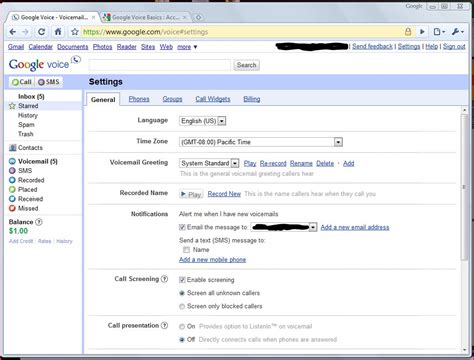Open the wrench tools menu
Image resolution: width=474 pixels, height=360 pixels.
point(457,32)
